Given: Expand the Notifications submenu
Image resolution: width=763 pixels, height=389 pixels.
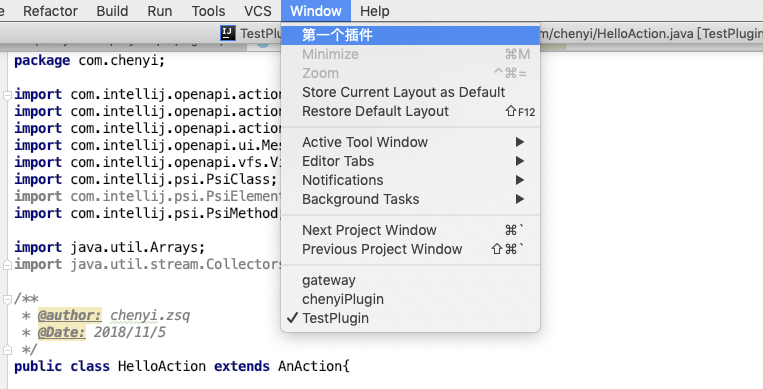Looking at the screenshot, I should click(410, 180).
